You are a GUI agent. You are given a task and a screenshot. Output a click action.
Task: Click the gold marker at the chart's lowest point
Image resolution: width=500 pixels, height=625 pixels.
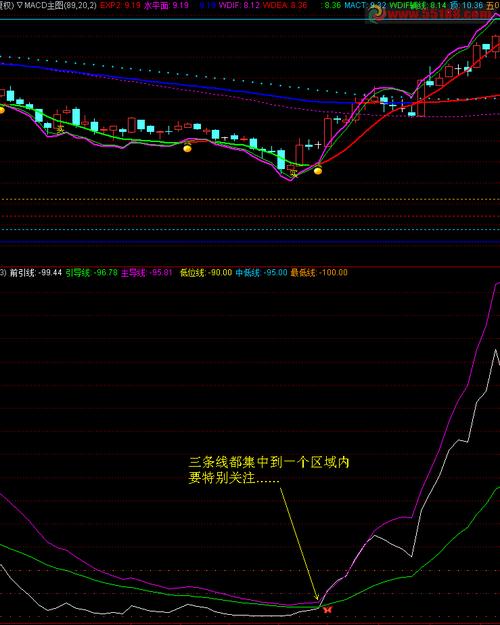coord(318,171)
